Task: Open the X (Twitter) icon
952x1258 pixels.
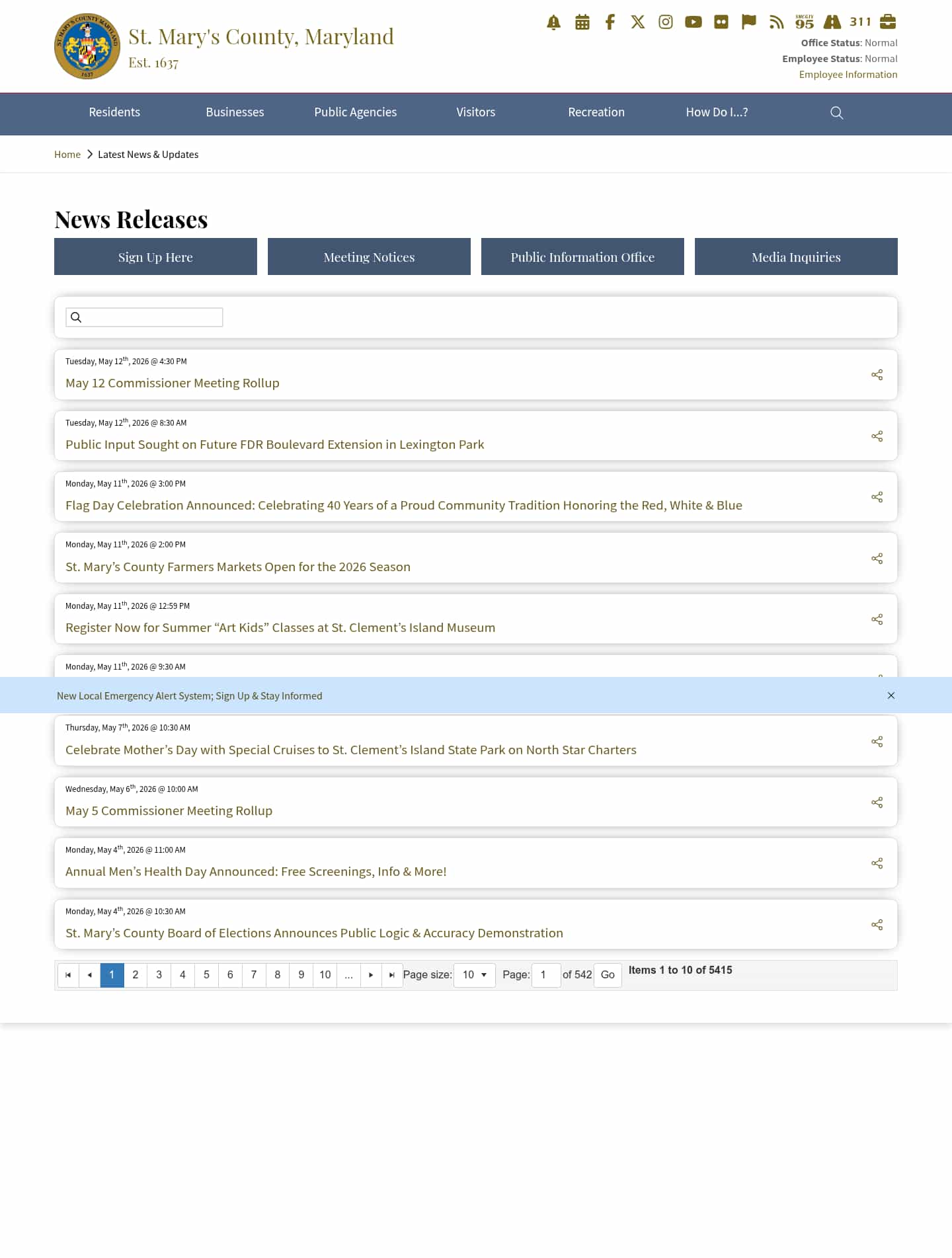Action: [x=638, y=22]
